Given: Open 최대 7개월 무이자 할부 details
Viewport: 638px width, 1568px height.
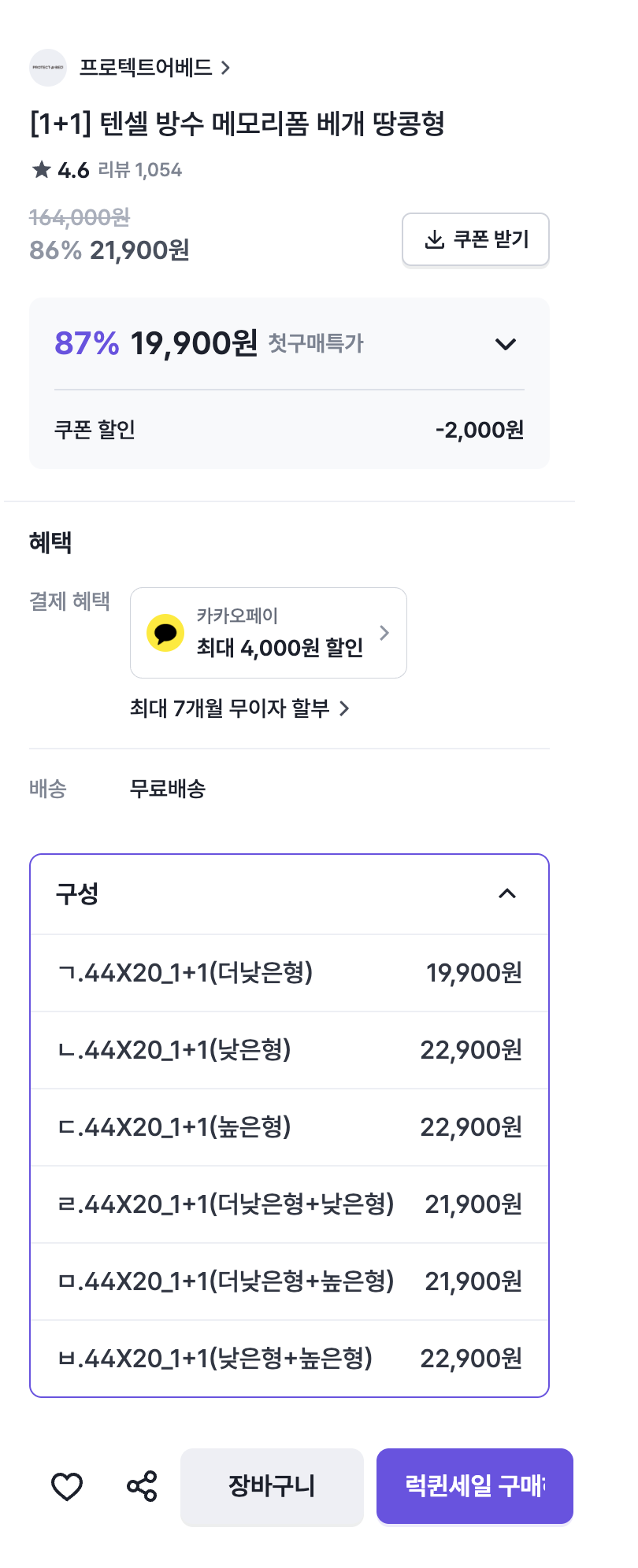Looking at the screenshot, I should 239,708.
